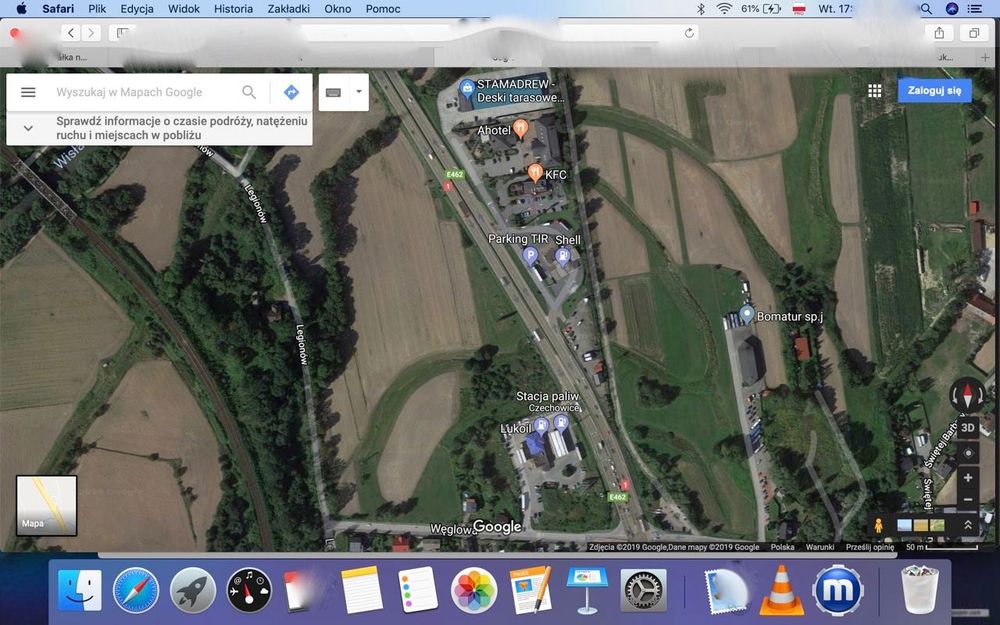The image size is (1000, 625).
Task: Open directions with the blue arrow icon
Action: (291, 92)
